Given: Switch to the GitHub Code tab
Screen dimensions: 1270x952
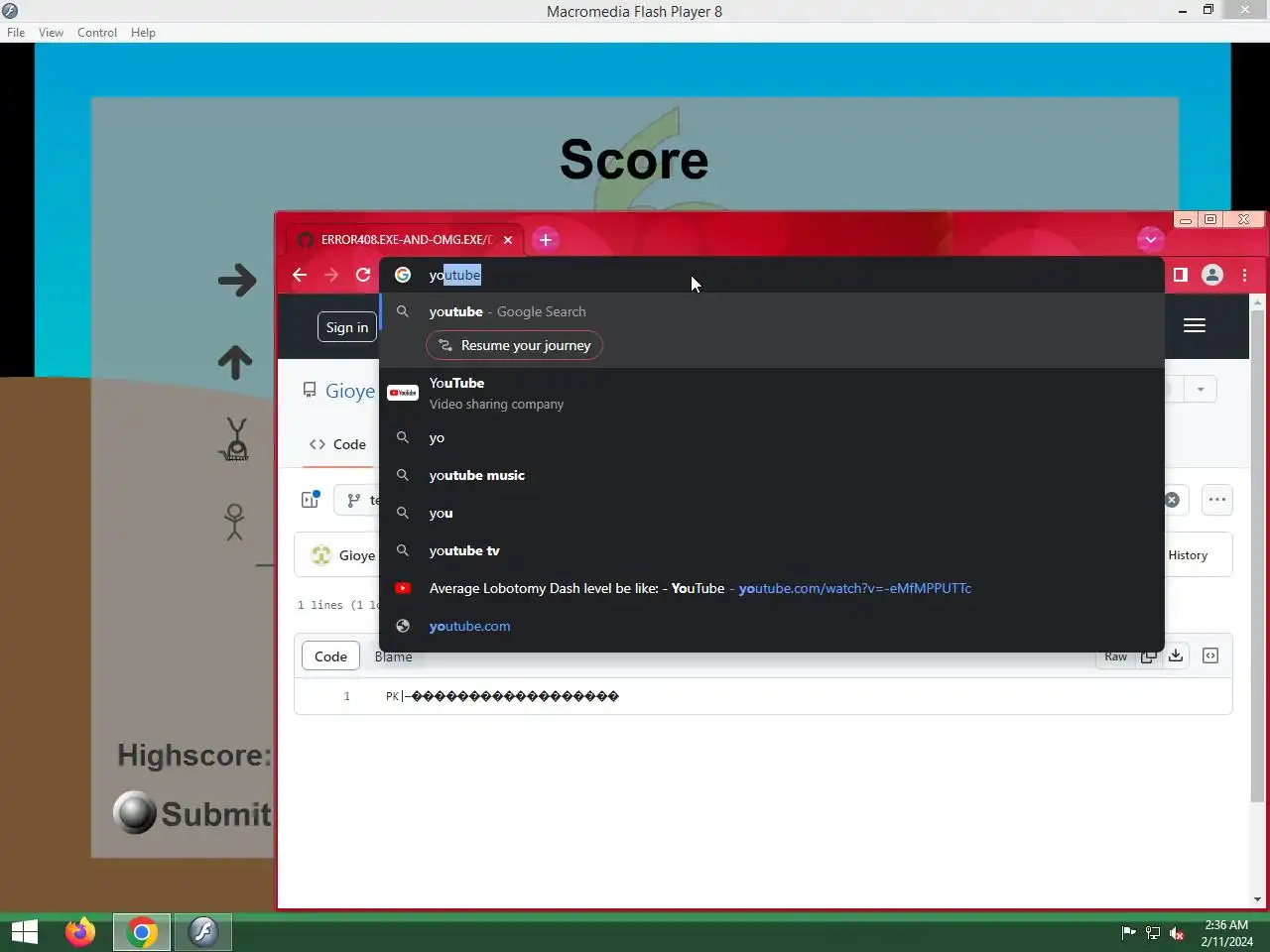Looking at the screenshot, I should click(x=337, y=444).
